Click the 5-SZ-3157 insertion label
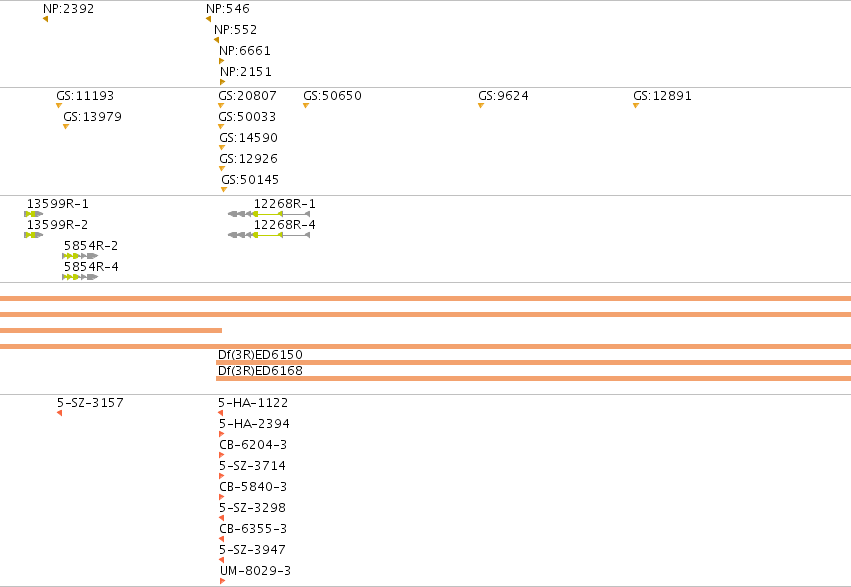851x587 pixels. [90, 403]
